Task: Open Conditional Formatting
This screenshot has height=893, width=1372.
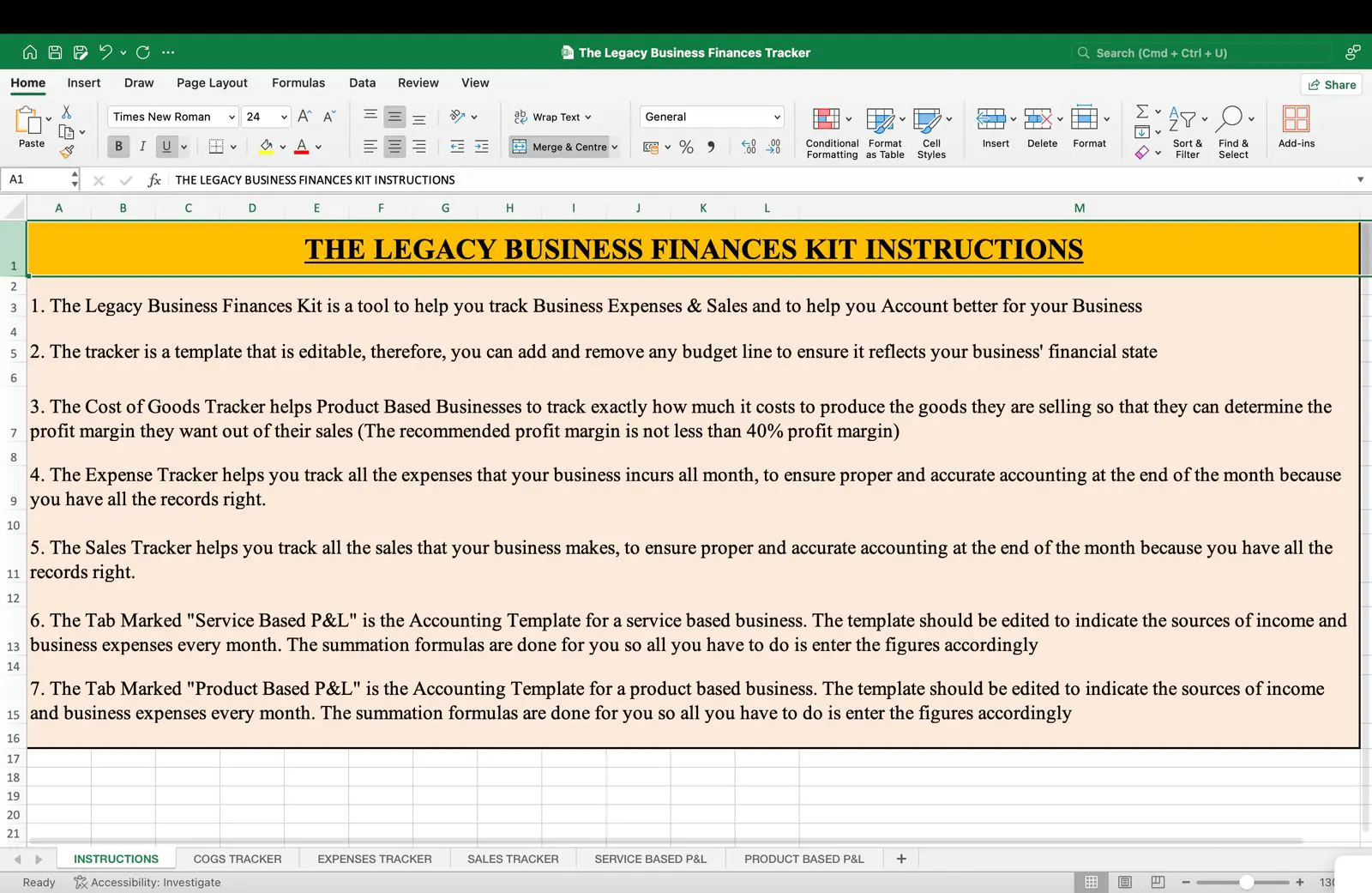Action: pos(832,133)
